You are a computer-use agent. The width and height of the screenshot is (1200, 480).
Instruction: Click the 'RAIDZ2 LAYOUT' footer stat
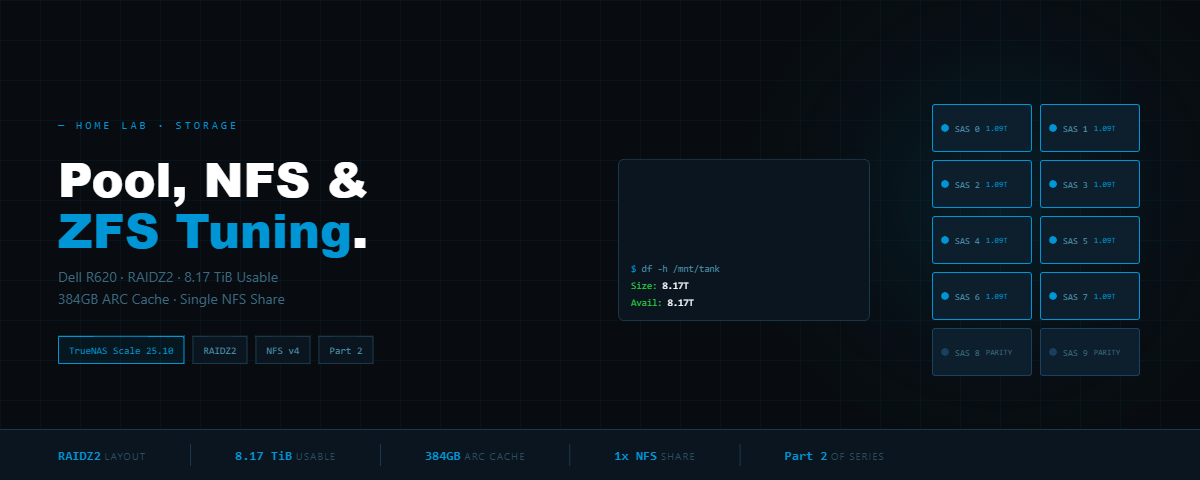(x=102, y=456)
